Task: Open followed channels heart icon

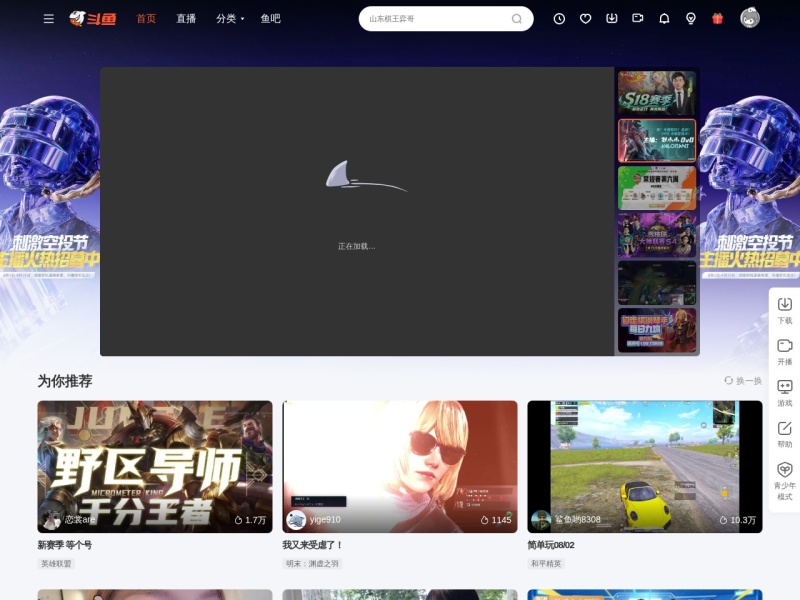Action: pos(585,19)
